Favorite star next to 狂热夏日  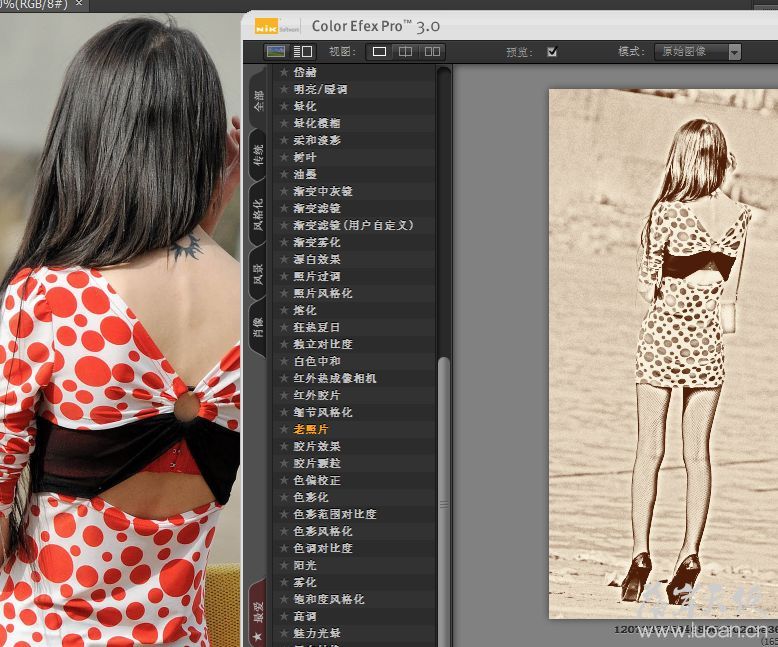coord(284,326)
